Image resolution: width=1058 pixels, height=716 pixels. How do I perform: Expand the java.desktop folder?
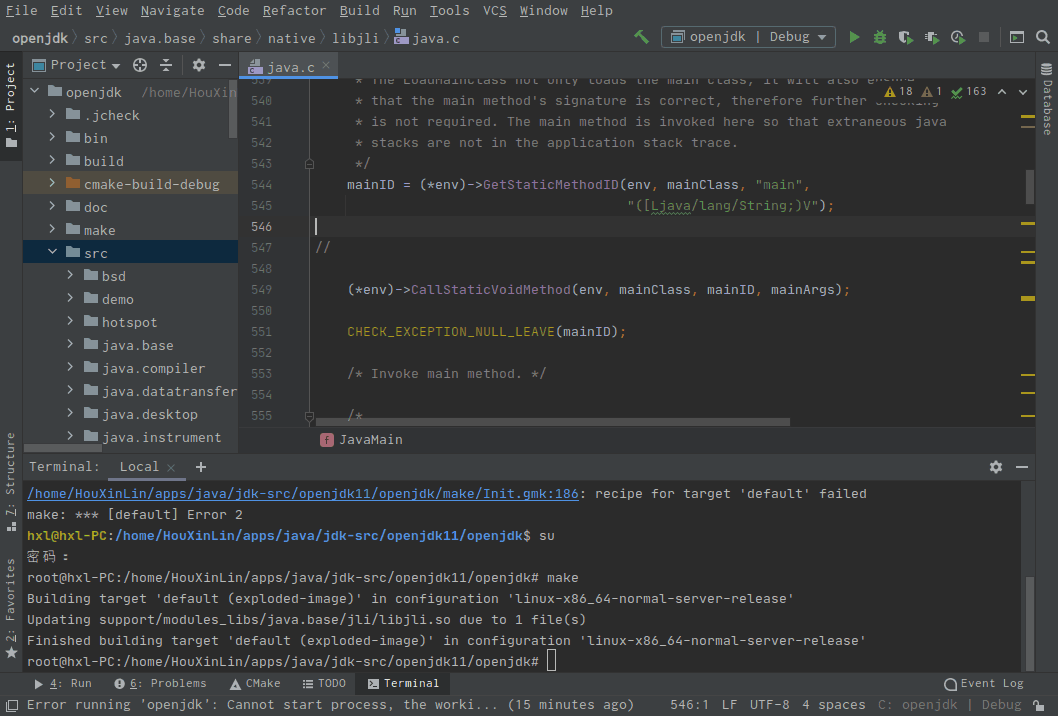pos(70,413)
